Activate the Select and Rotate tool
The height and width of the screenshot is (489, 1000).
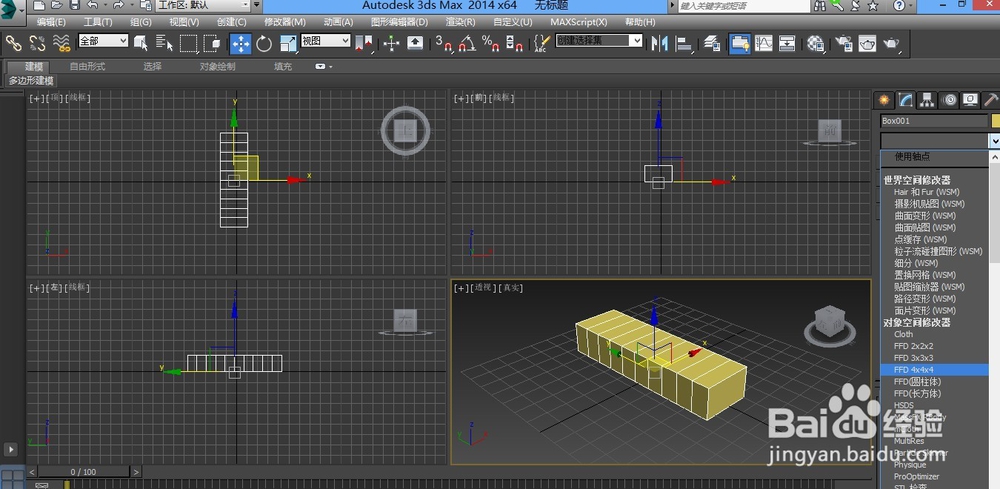[264, 43]
